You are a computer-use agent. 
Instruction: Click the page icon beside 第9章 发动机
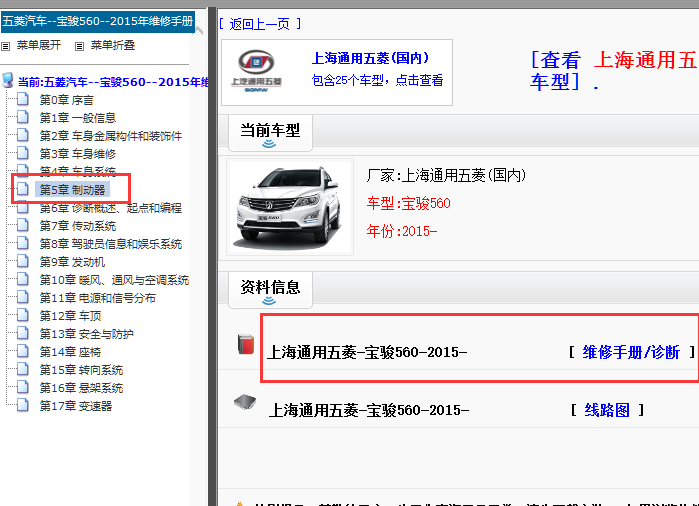(23, 261)
